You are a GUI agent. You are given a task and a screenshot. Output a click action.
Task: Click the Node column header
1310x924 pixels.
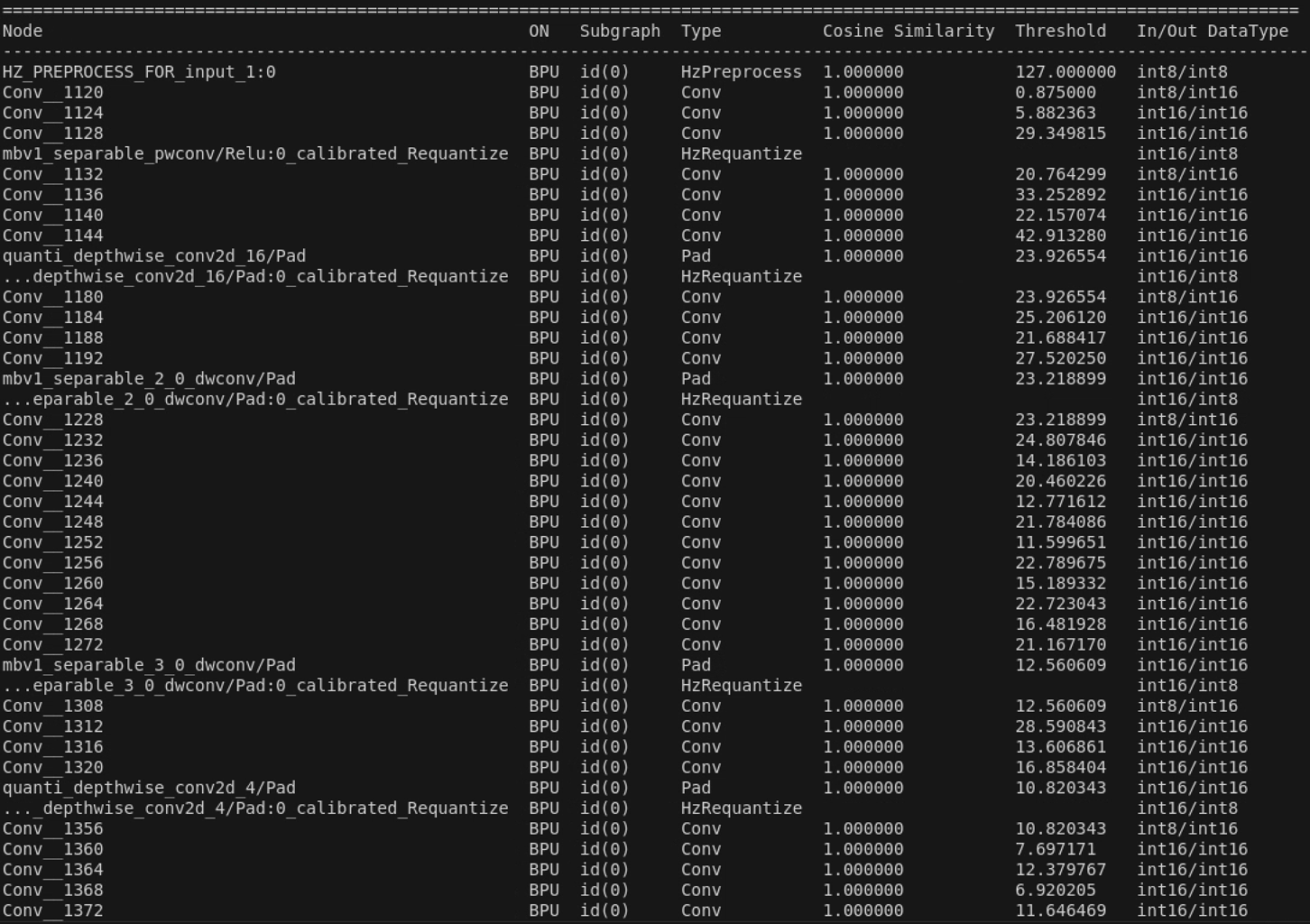[23, 31]
